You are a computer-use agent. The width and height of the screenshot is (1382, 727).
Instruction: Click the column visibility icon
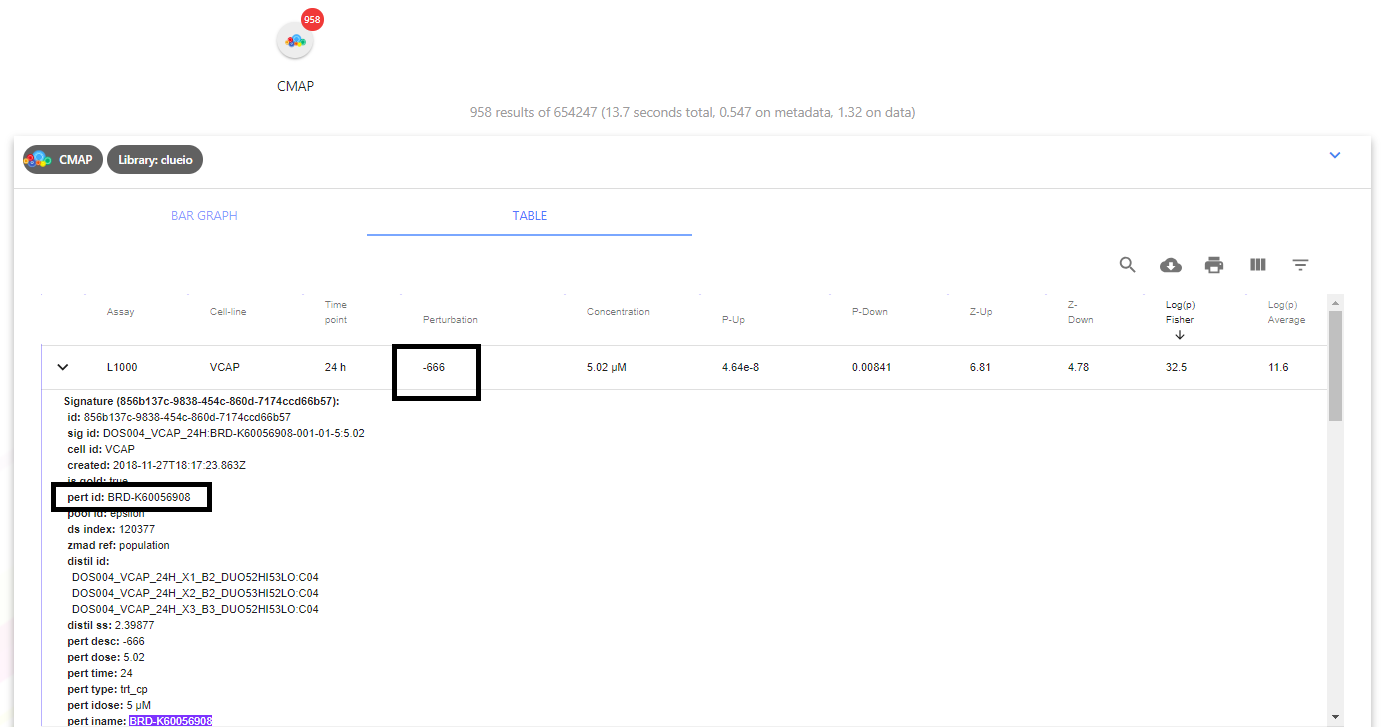tap(1257, 264)
